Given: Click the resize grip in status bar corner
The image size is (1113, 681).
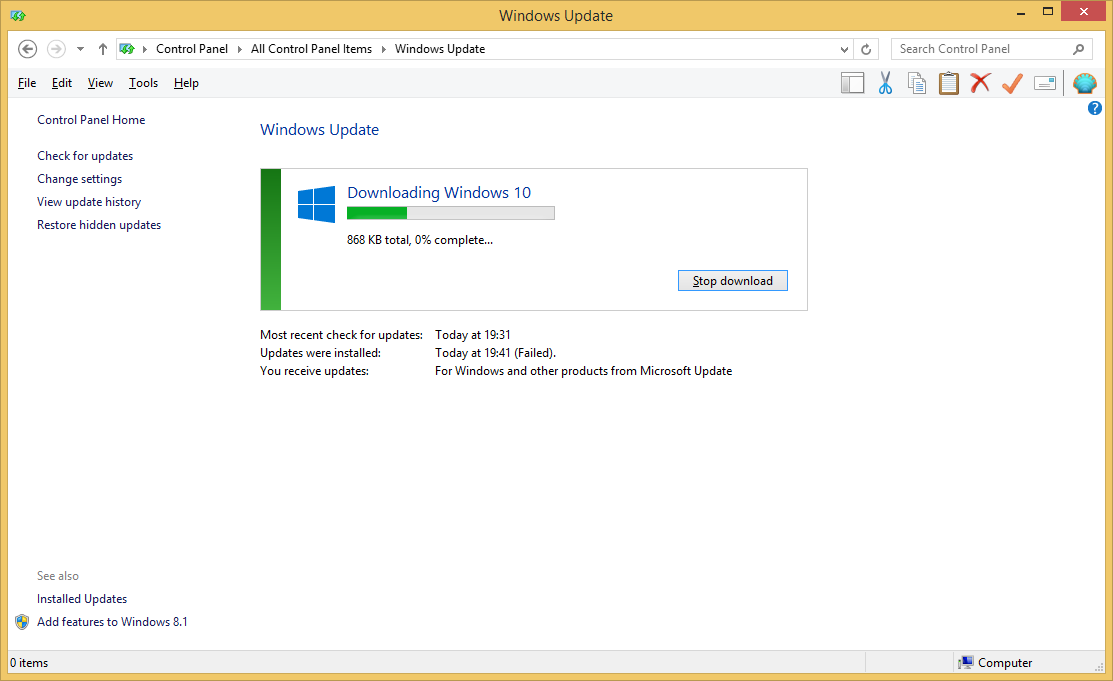Looking at the screenshot, I should (x=1100, y=667).
